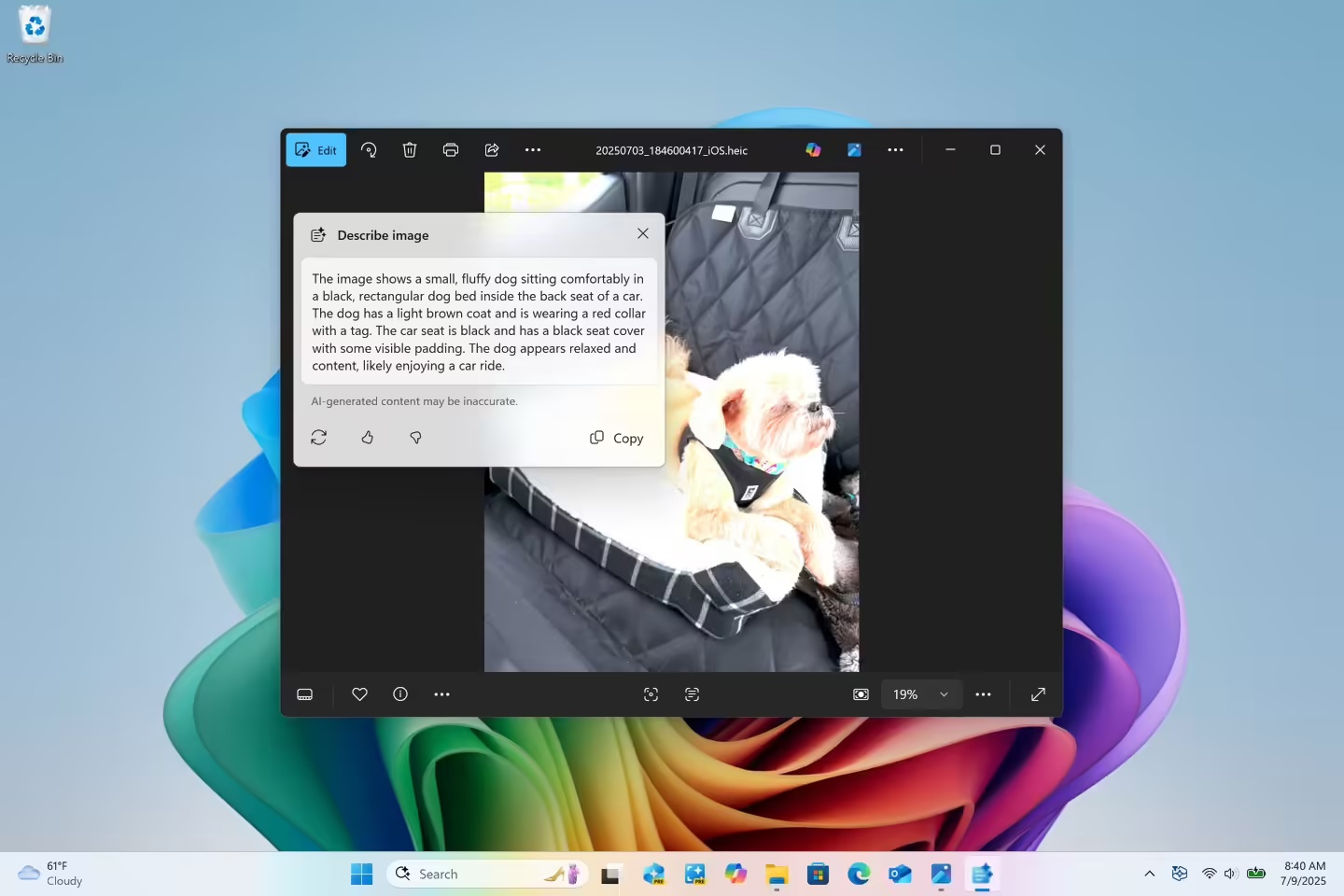Viewport: 1344px width, 896px height.
Task: Toggle the filmstrip view
Action: pos(304,694)
